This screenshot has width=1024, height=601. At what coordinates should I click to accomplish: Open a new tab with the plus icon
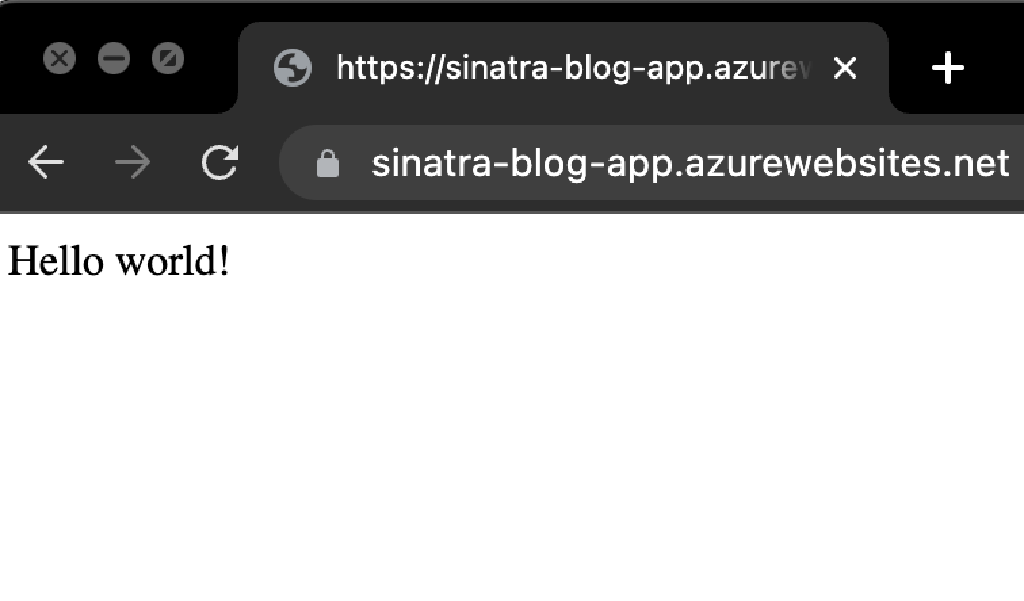point(946,67)
